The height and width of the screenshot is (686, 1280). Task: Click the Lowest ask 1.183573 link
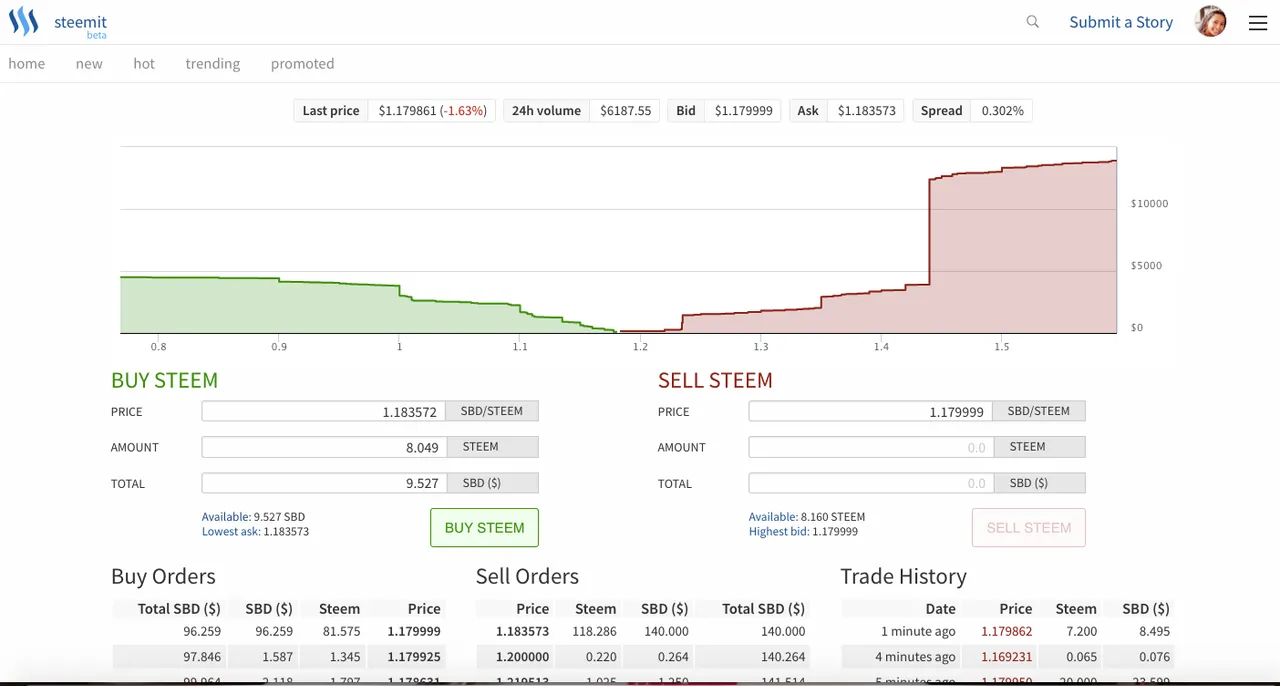point(255,532)
